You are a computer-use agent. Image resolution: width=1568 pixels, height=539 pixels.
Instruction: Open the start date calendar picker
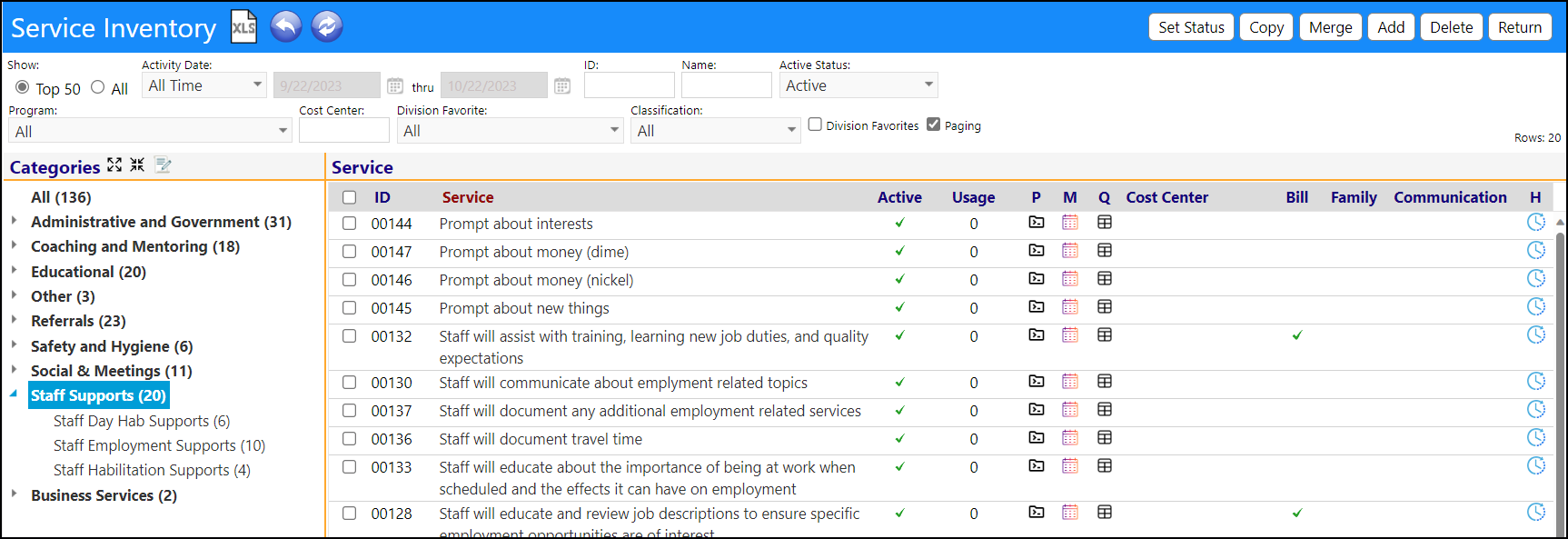click(395, 86)
